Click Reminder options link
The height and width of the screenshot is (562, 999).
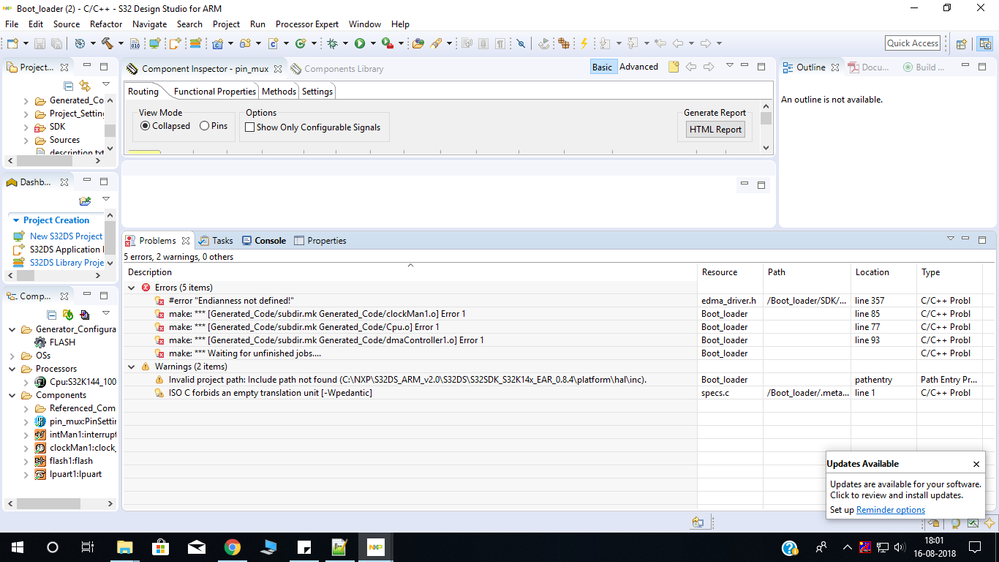(x=890, y=510)
